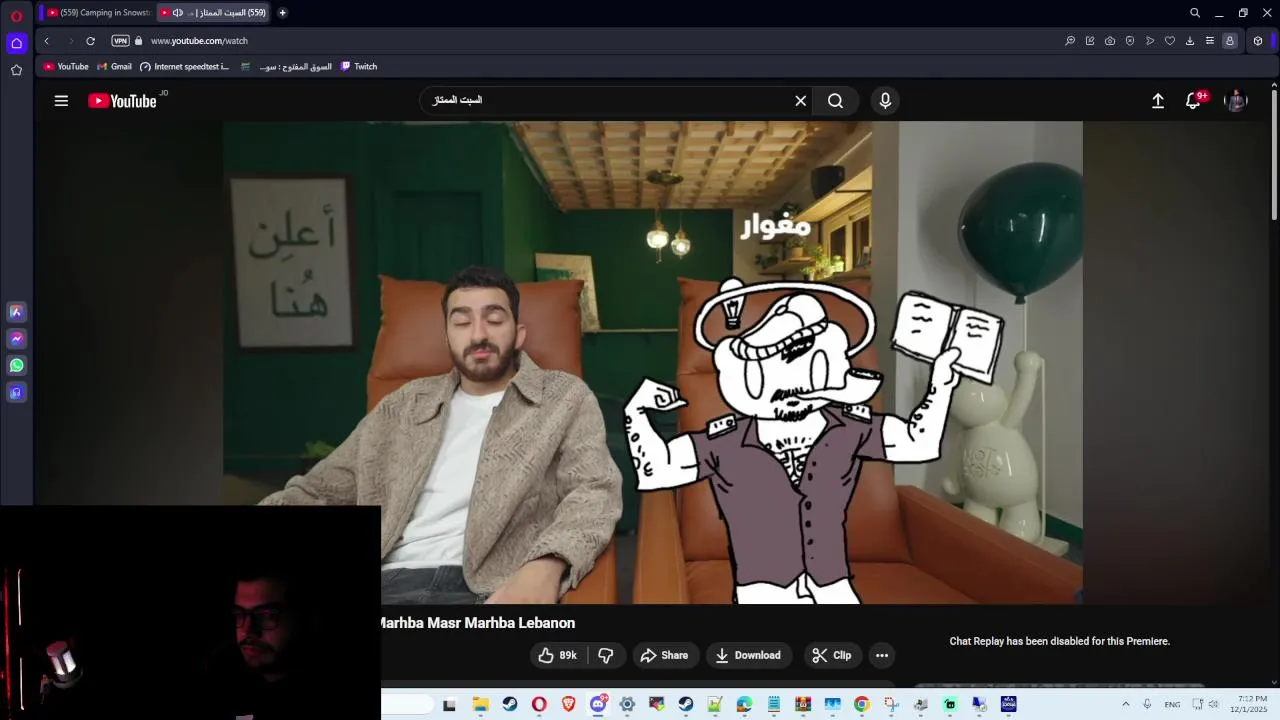Open ad blocker shield icon

point(1130,41)
